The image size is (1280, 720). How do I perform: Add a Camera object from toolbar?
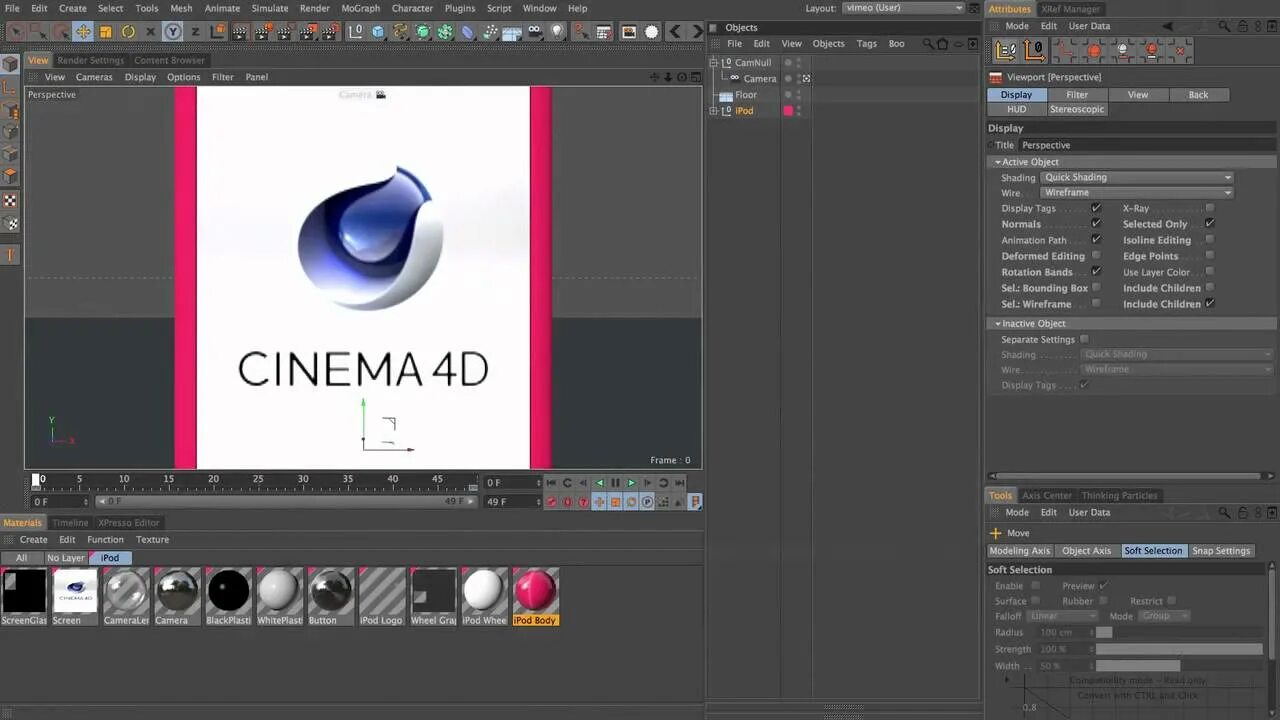point(535,32)
